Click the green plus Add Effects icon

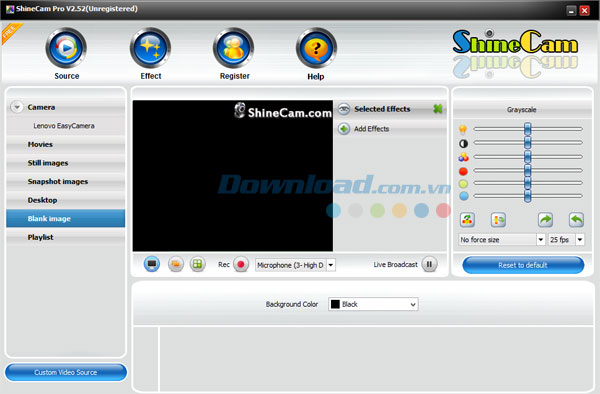pyautogui.click(x=344, y=129)
